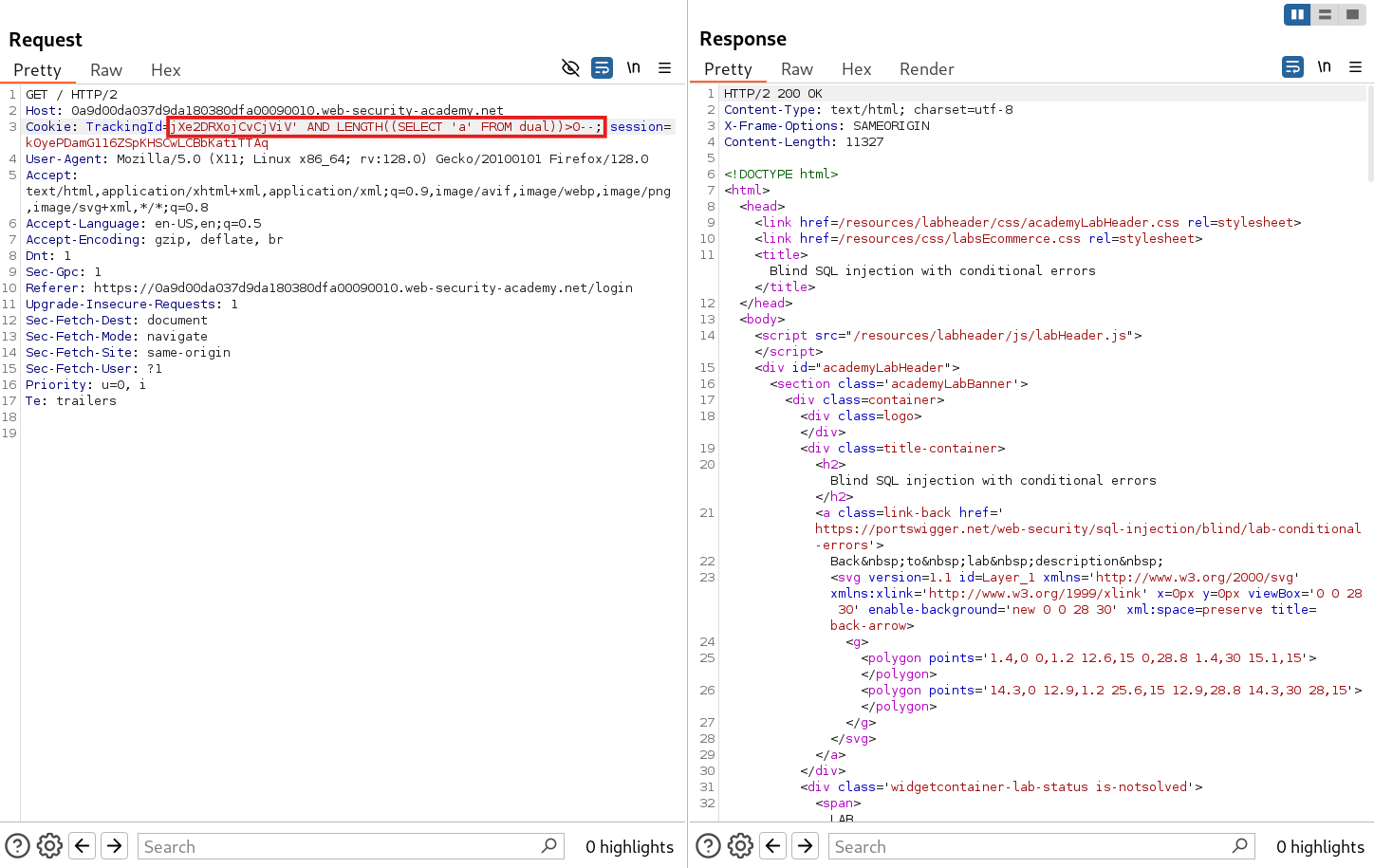Viewport: 1374px width, 868px height.
Task: Go to previous match in Response search
Action: (773, 845)
